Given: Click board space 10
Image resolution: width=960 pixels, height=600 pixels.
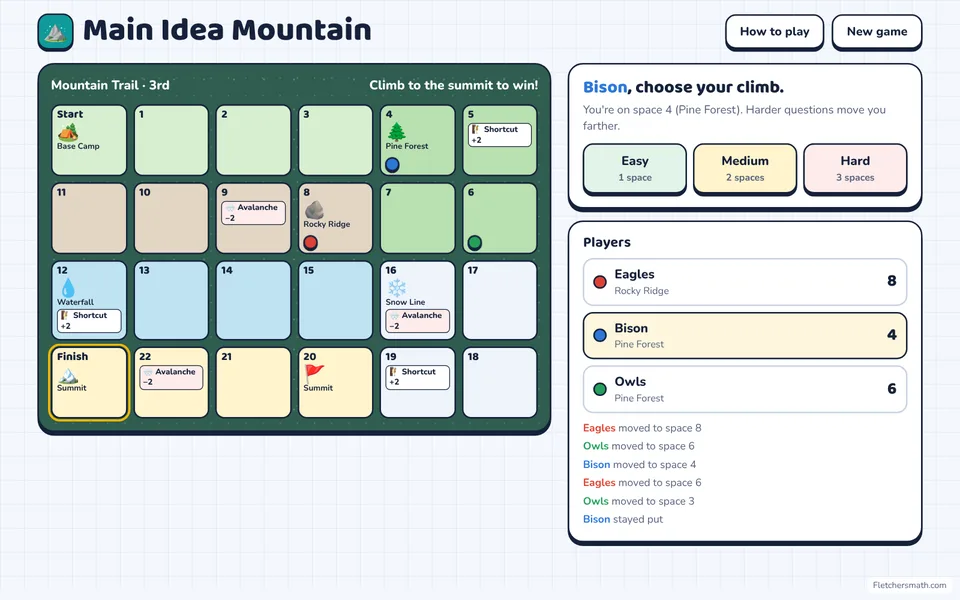Looking at the screenshot, I should pos(171,218).
